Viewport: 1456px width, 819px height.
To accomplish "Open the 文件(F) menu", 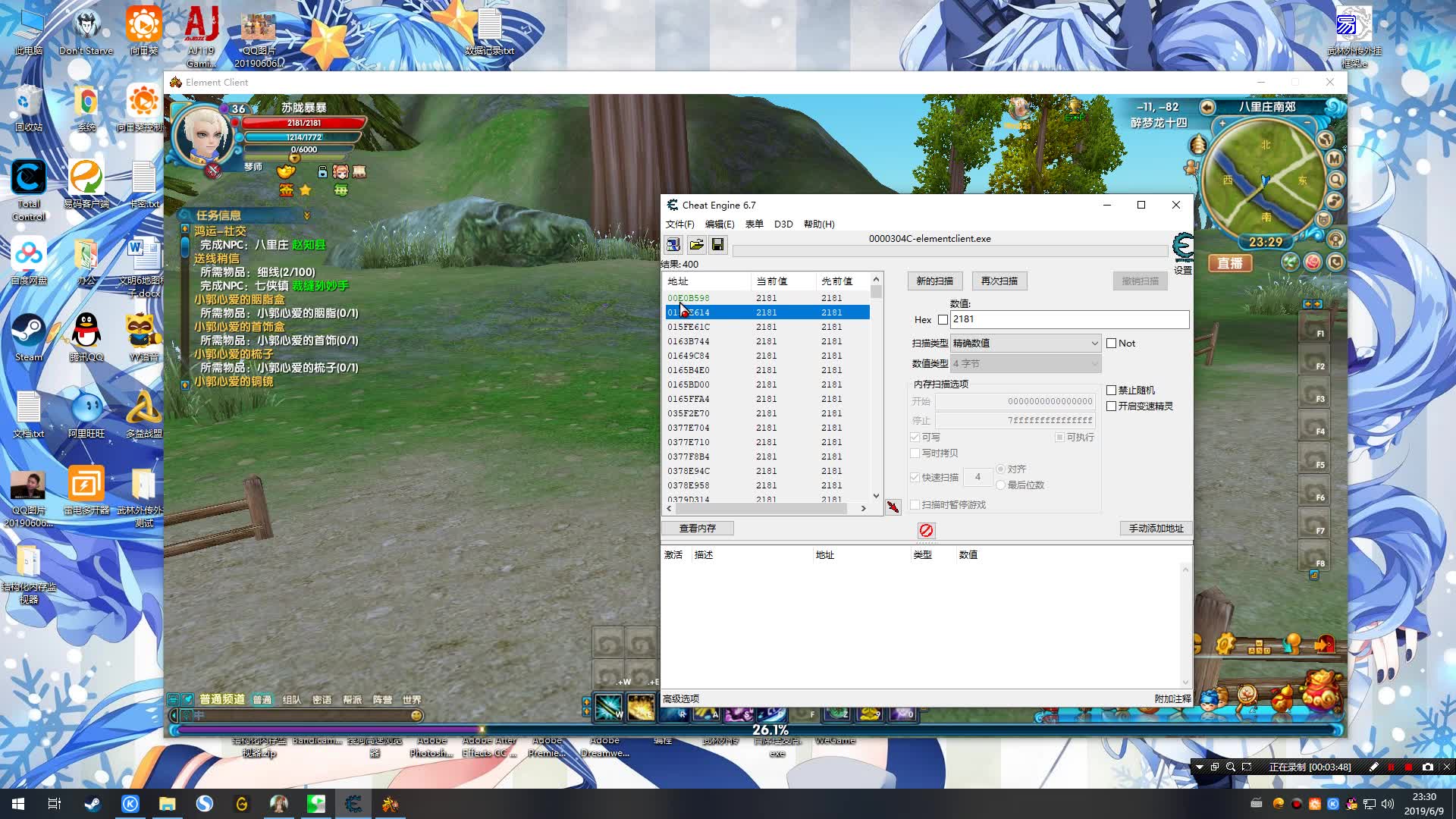I will click(x=679, y=224).
